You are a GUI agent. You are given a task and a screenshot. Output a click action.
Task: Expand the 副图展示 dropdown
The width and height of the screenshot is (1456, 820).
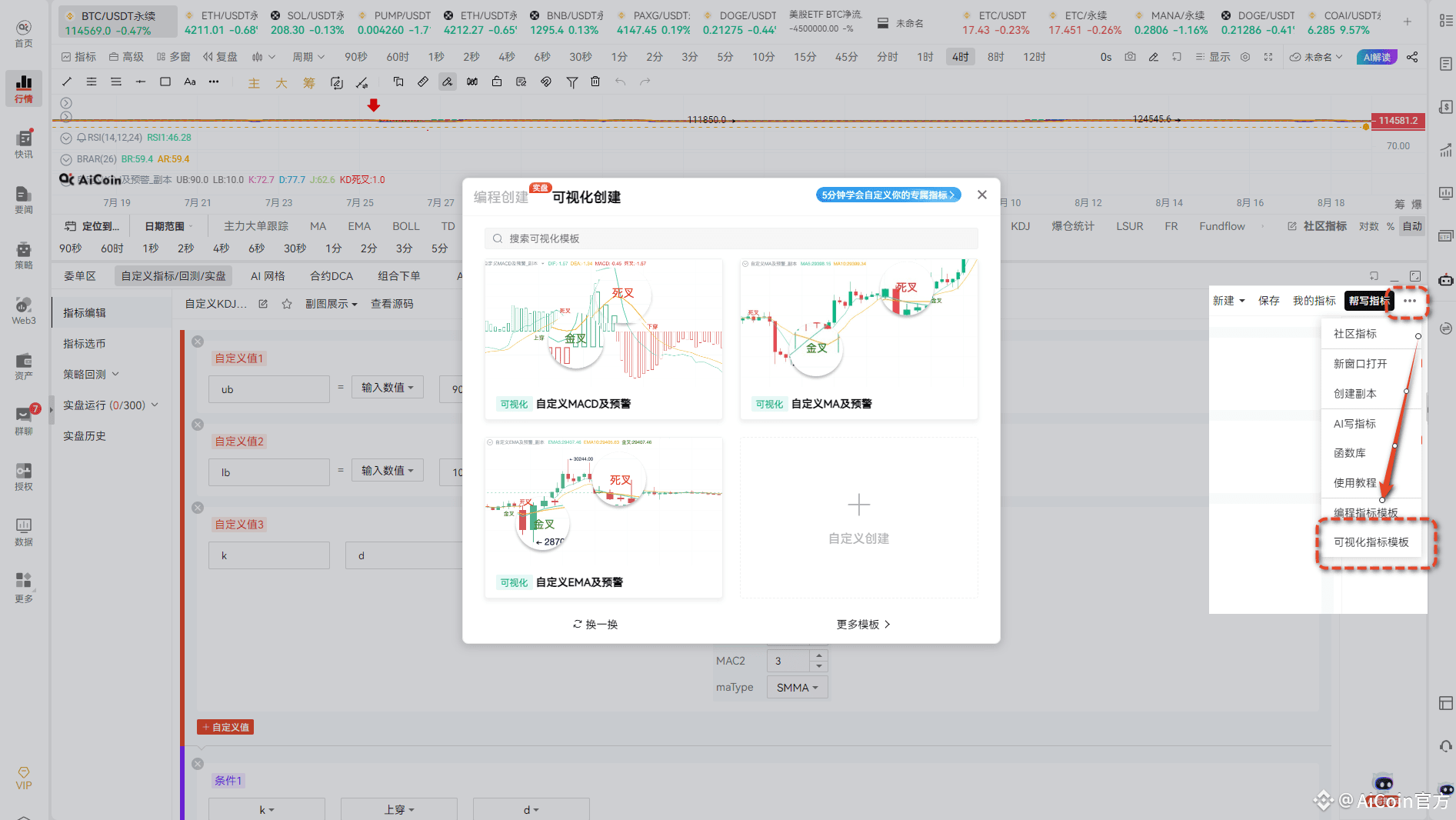point(332,304)
